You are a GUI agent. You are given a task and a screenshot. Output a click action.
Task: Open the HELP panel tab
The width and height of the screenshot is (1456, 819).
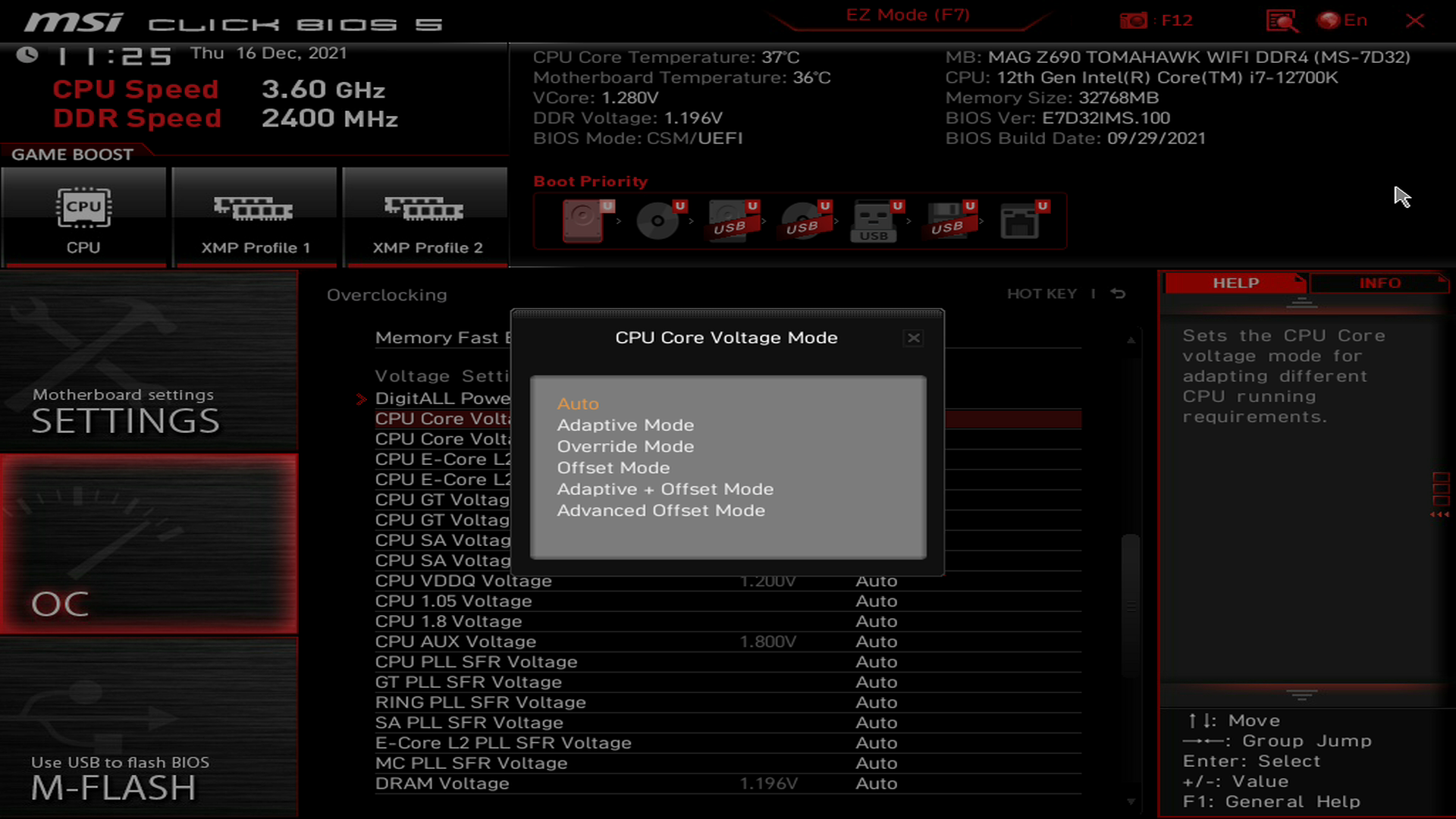1235,283
